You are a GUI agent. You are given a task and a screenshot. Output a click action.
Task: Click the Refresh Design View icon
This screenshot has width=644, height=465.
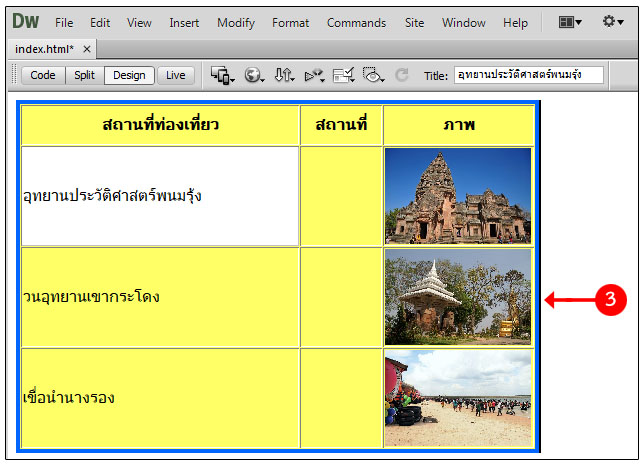pyautogui.click(x=402, y=75)
